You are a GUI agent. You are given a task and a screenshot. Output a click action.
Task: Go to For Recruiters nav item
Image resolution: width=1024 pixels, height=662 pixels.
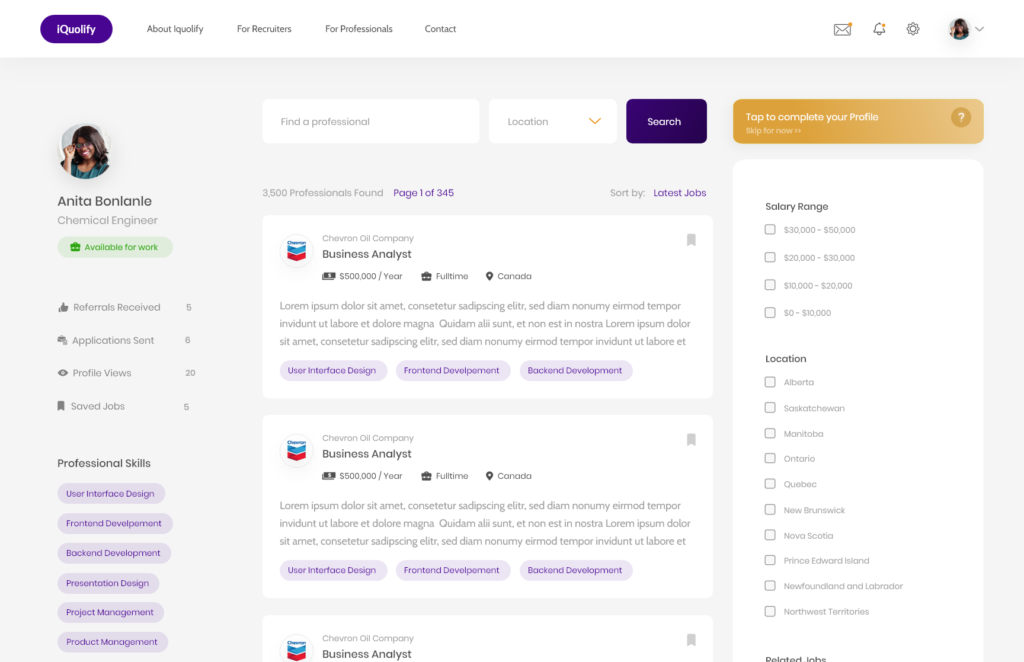(264, 29)
